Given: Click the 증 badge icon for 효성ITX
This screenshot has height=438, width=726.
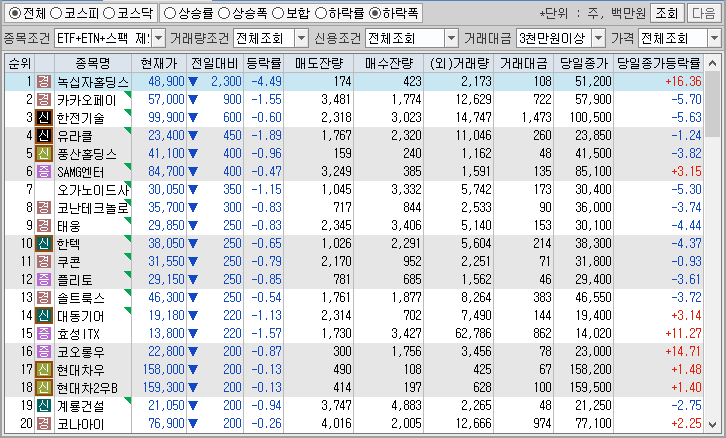Looking at the screenshot, I should tap(44, 333).
